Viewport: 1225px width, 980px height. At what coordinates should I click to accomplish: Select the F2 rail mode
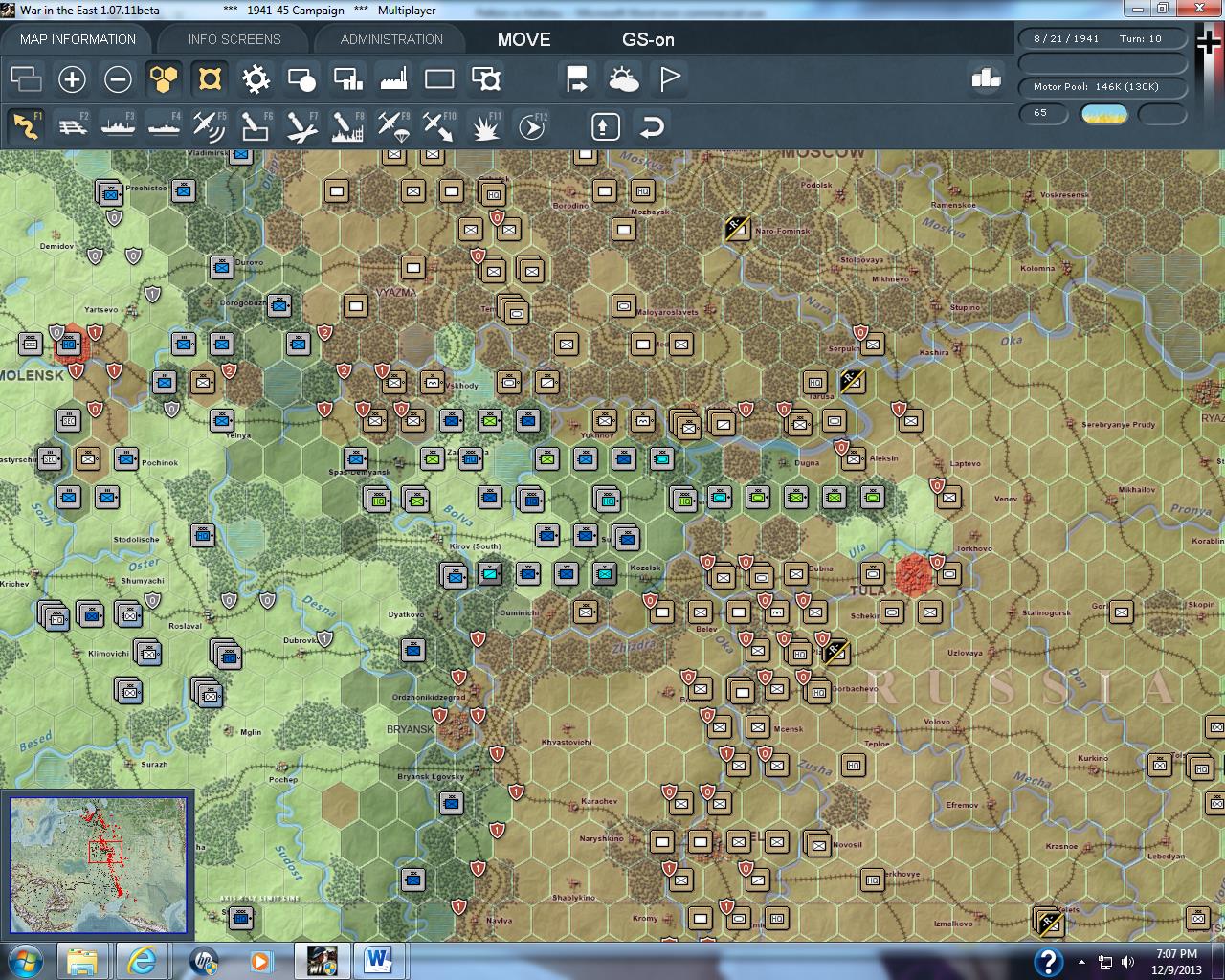tap(72, 126)
